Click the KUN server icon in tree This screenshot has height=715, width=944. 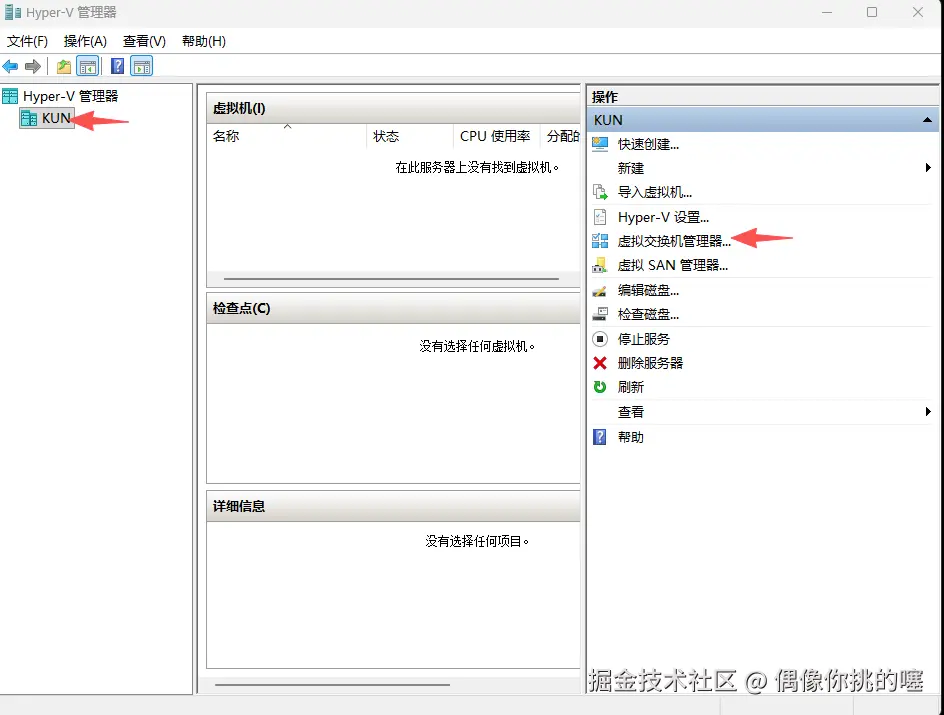[29, 118]
